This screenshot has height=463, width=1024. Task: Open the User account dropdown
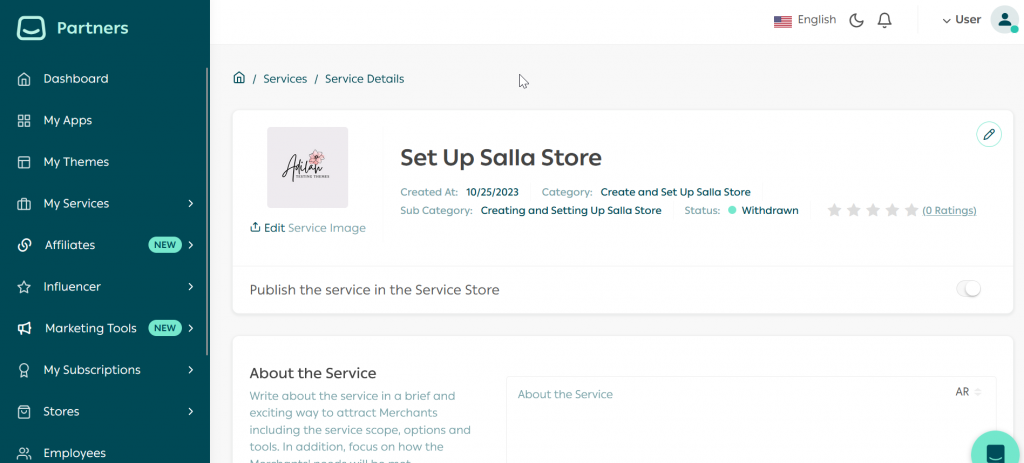(x=962, y=20)
